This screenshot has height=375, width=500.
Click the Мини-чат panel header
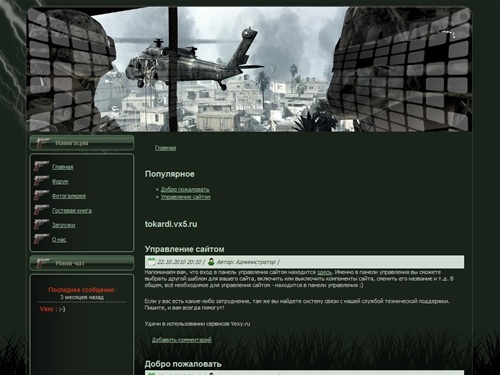[x=82, y=263]
